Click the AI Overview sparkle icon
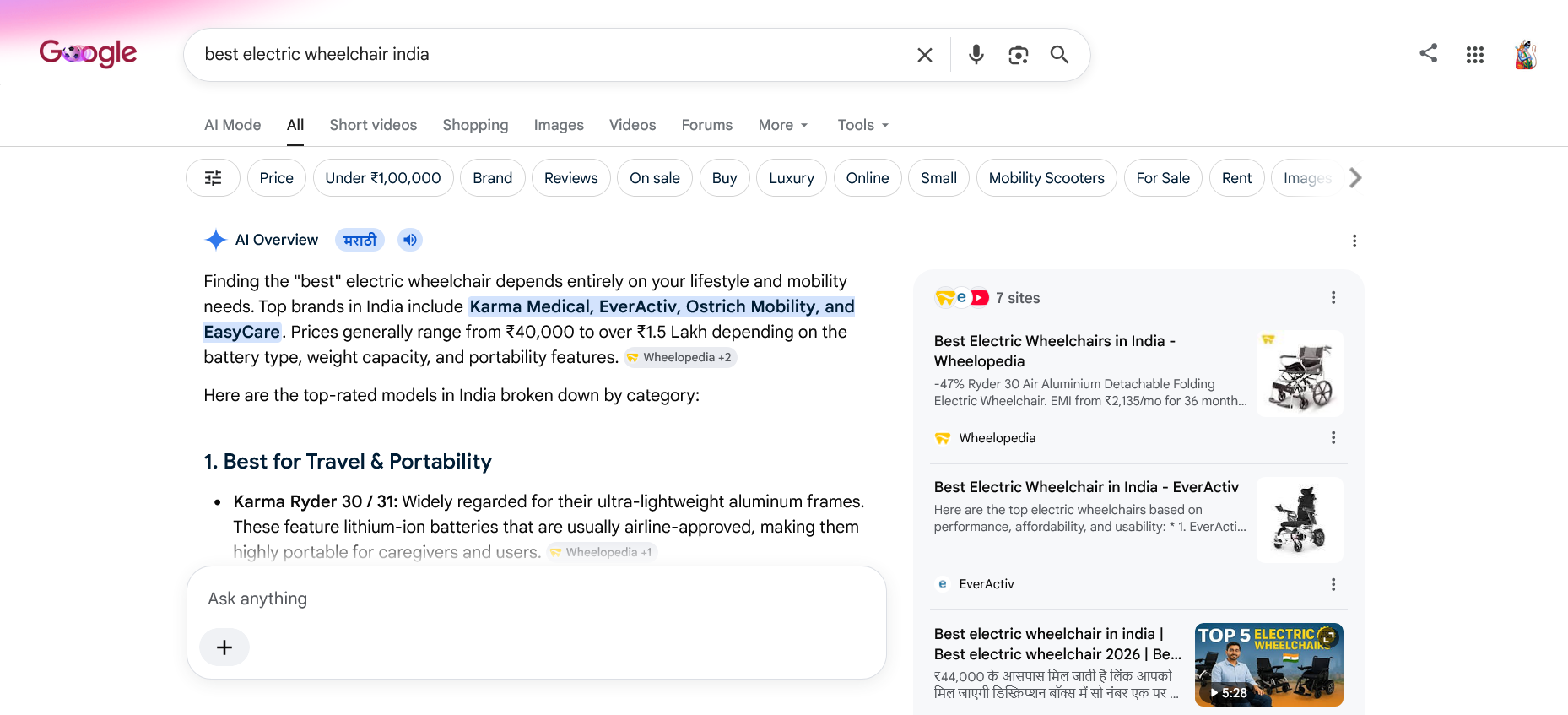Viewport: 1568px width, 715px height. click(x=216, y=240)
